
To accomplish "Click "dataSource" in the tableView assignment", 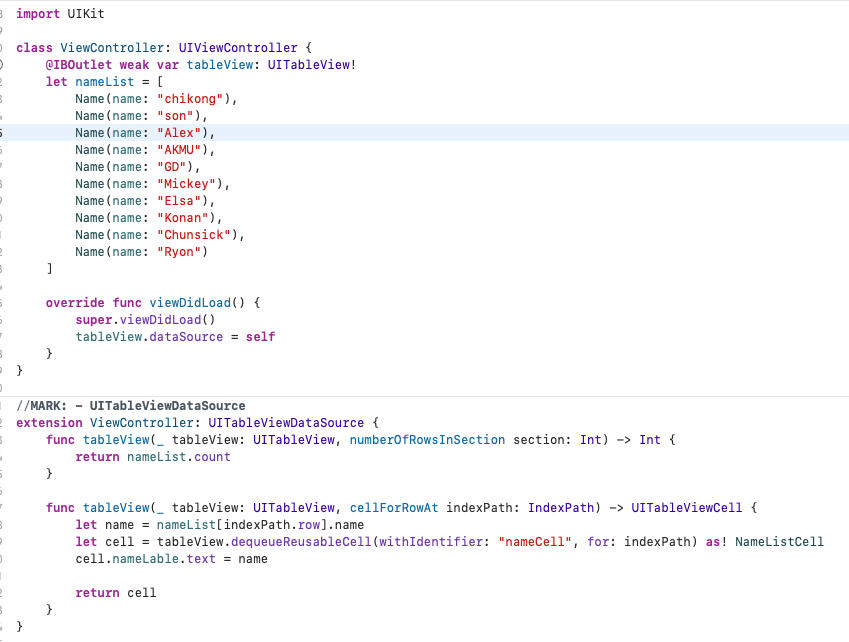I will point(186,337).
